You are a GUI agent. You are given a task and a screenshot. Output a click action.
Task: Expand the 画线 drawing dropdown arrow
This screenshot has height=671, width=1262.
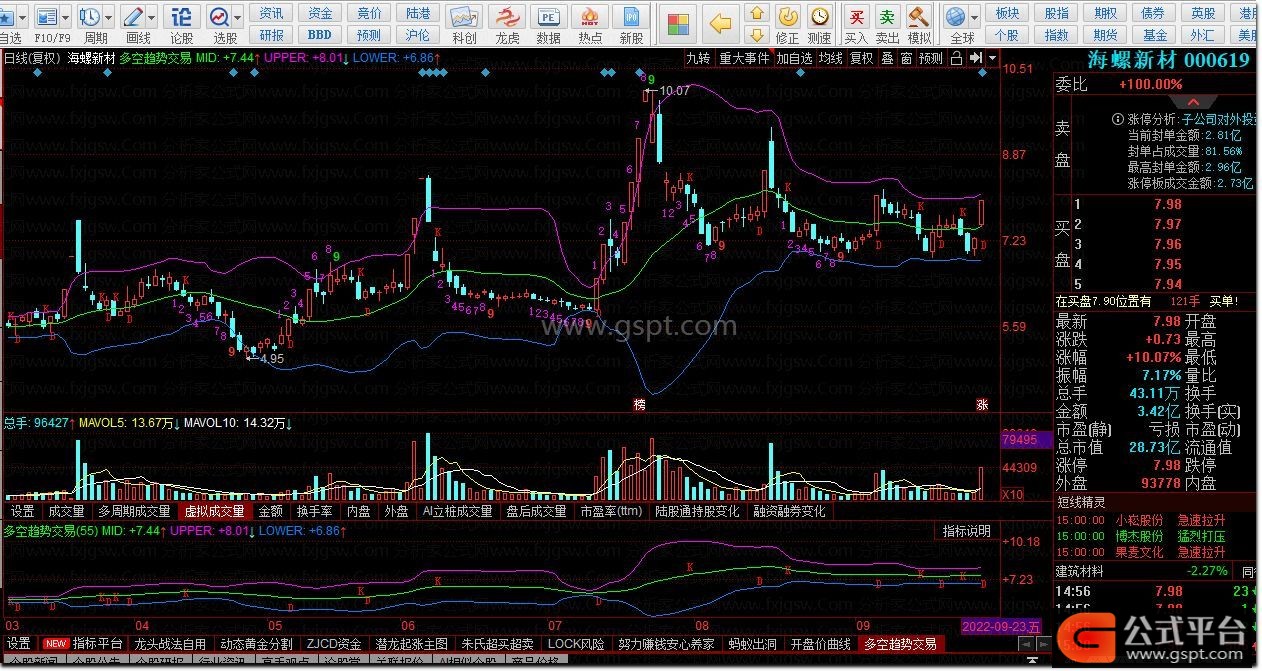[152, 17]
